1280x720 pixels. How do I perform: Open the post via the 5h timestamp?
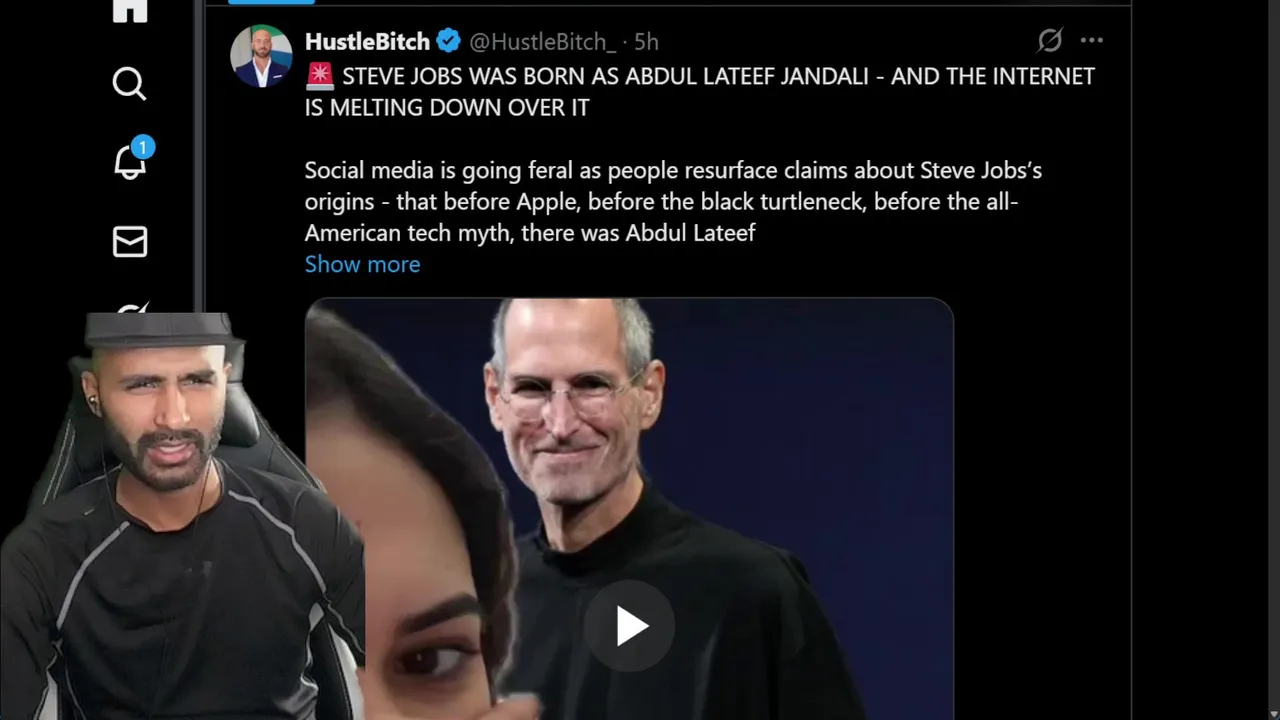tap(646, 41)
